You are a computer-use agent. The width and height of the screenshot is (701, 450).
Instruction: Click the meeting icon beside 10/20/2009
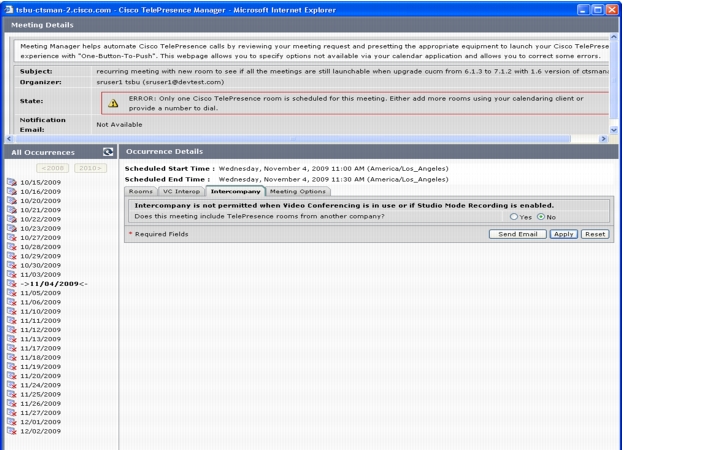point(12,201)
